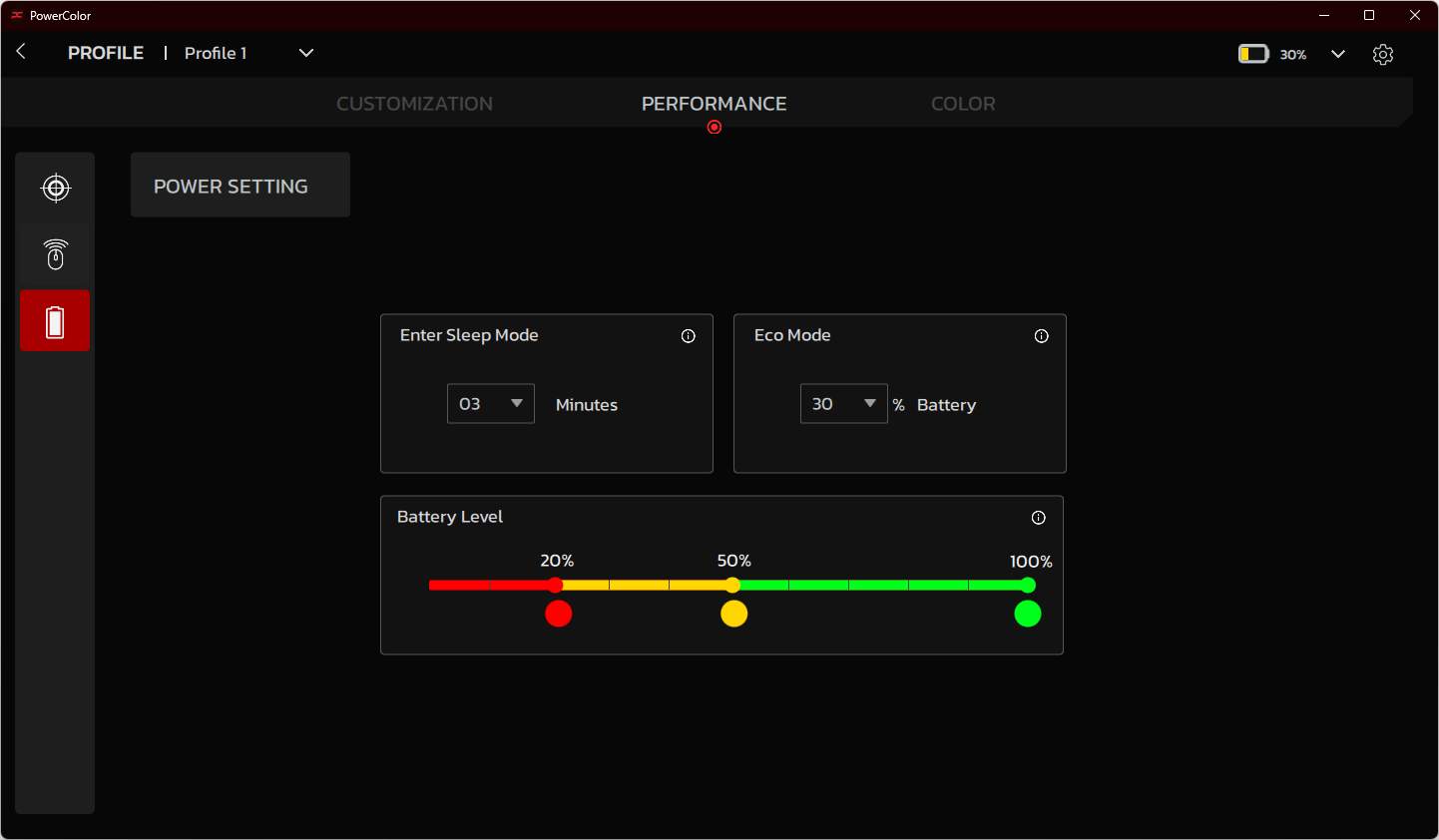Expand the Profile 1 dropdown chevron

pyautogui.click(x=306, y=53)
